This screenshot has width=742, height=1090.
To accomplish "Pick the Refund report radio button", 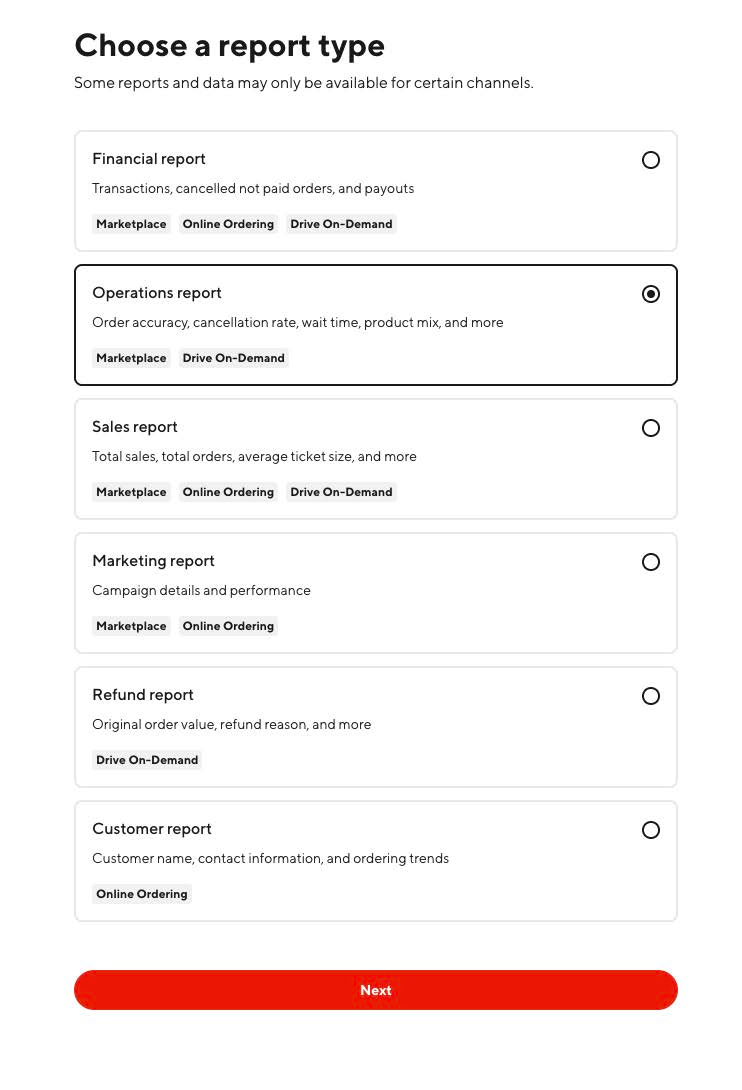I will click(x=650, y=697).
